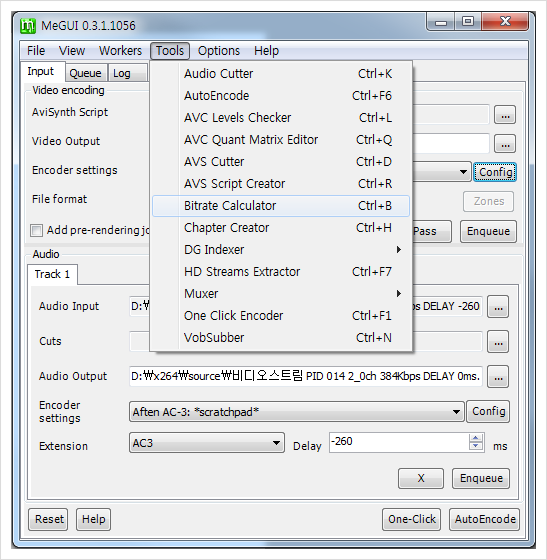Click the Zones button
This screenshot has height=560, width=547.
point(488,201)
